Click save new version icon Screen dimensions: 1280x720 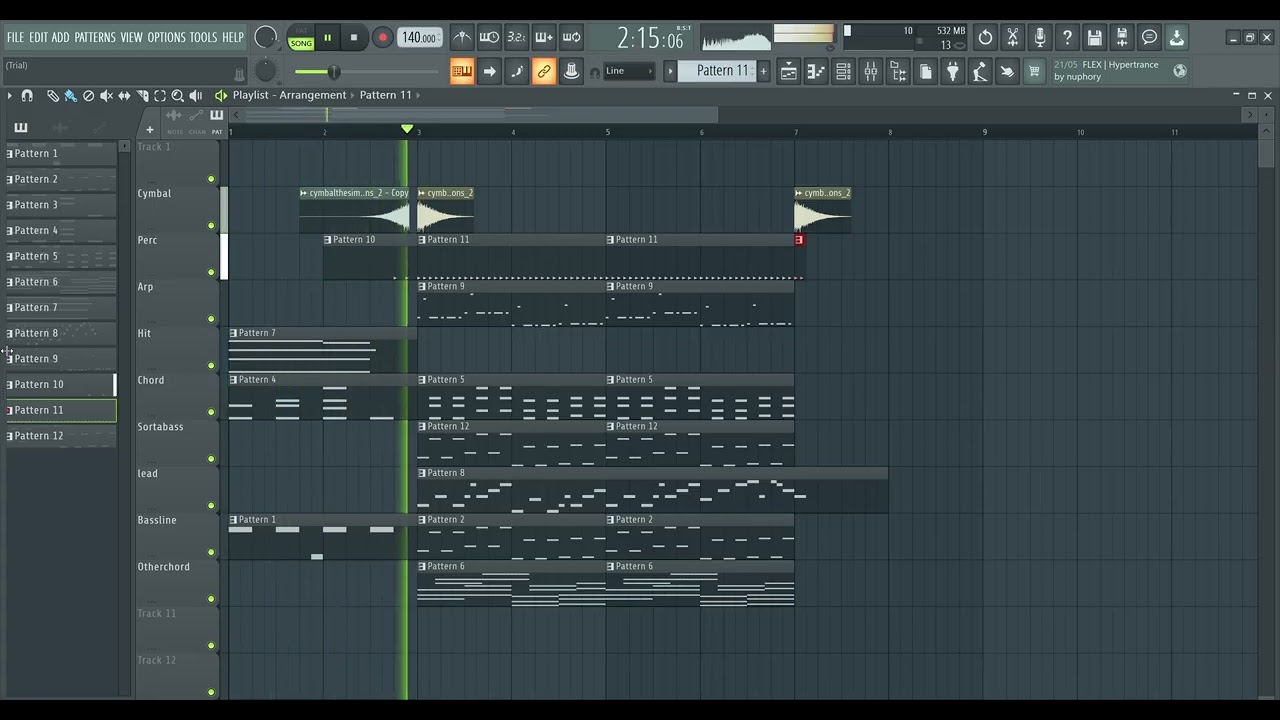point(1122,38)
